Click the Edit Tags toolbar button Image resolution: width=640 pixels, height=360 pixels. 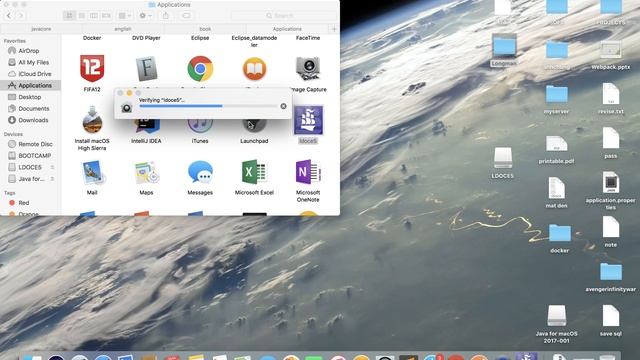tap(186, 16)
